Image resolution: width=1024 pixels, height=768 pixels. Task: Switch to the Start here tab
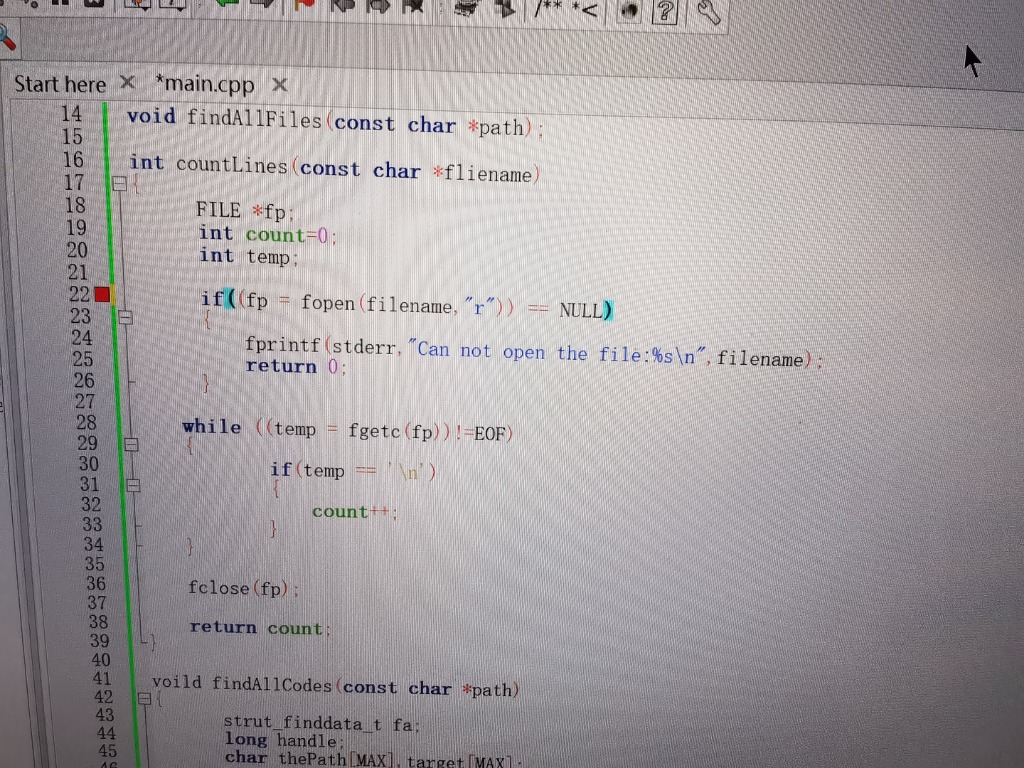click(59, 84)
